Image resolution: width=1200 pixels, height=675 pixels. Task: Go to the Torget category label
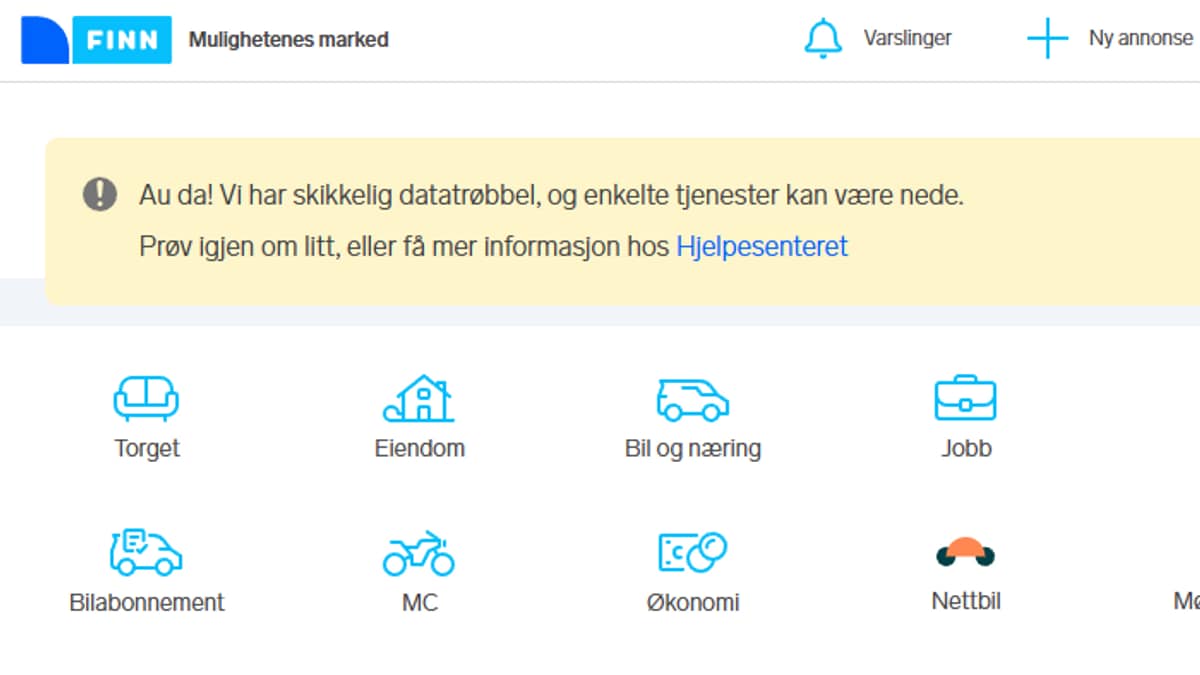point(147,448)
